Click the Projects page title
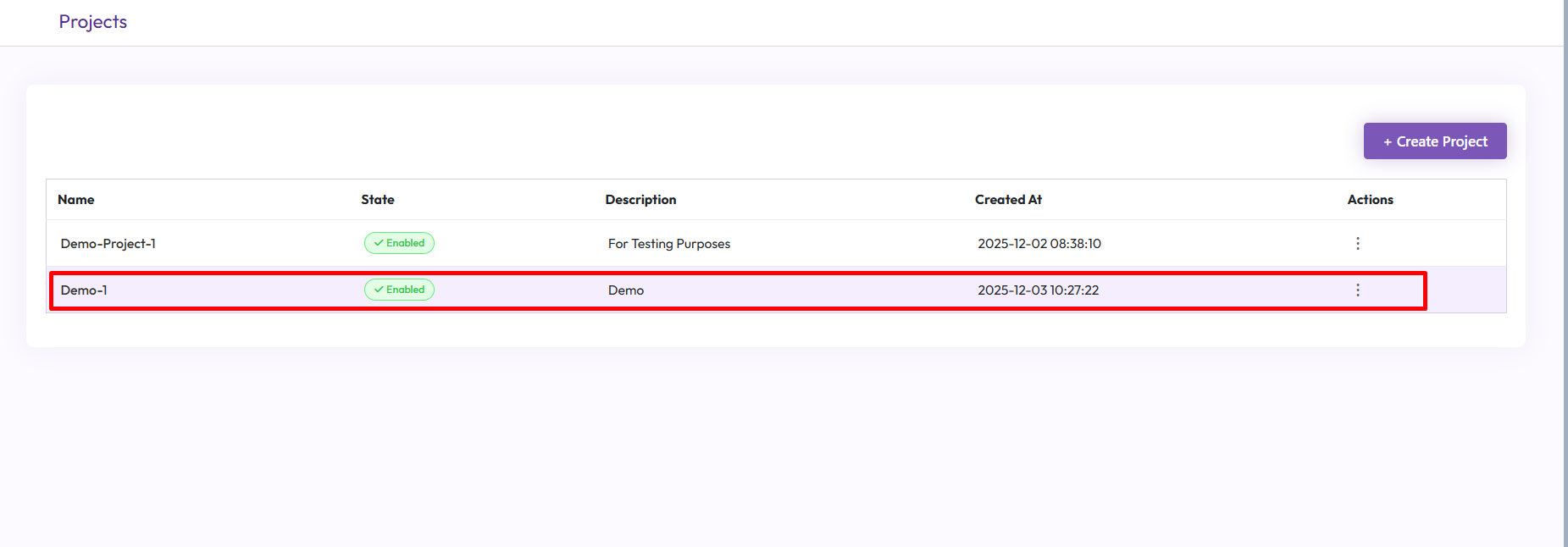This screenshot has height=547, width=1568. (x=92, y=22)
